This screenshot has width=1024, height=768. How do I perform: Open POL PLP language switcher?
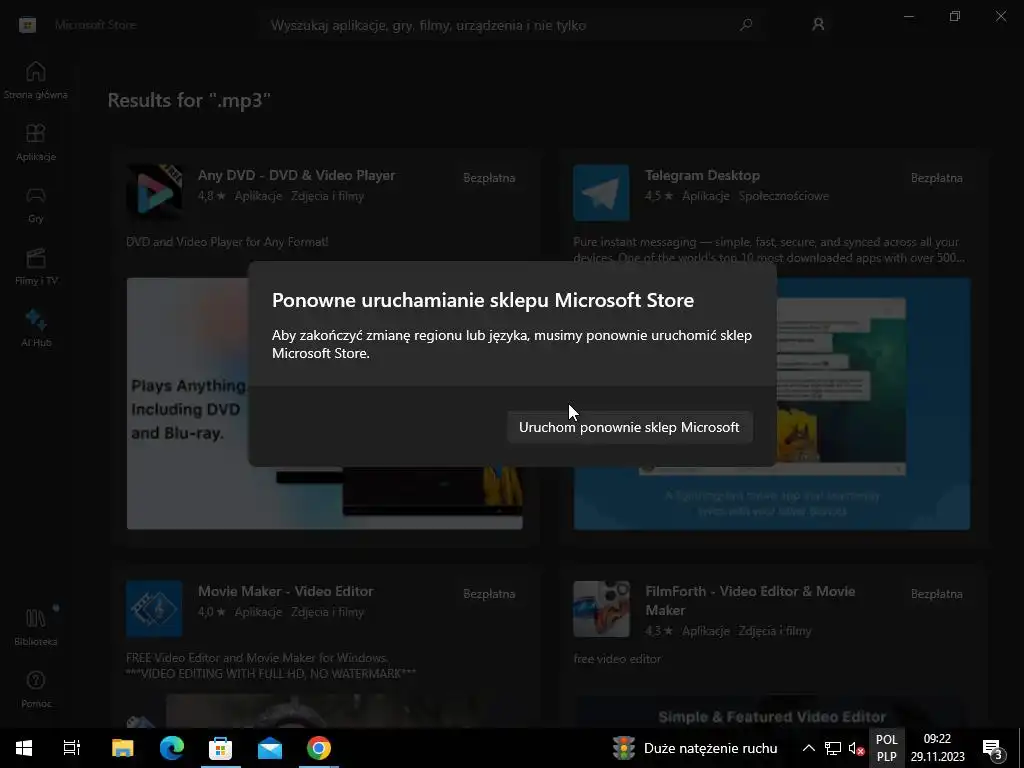(886, 748)
